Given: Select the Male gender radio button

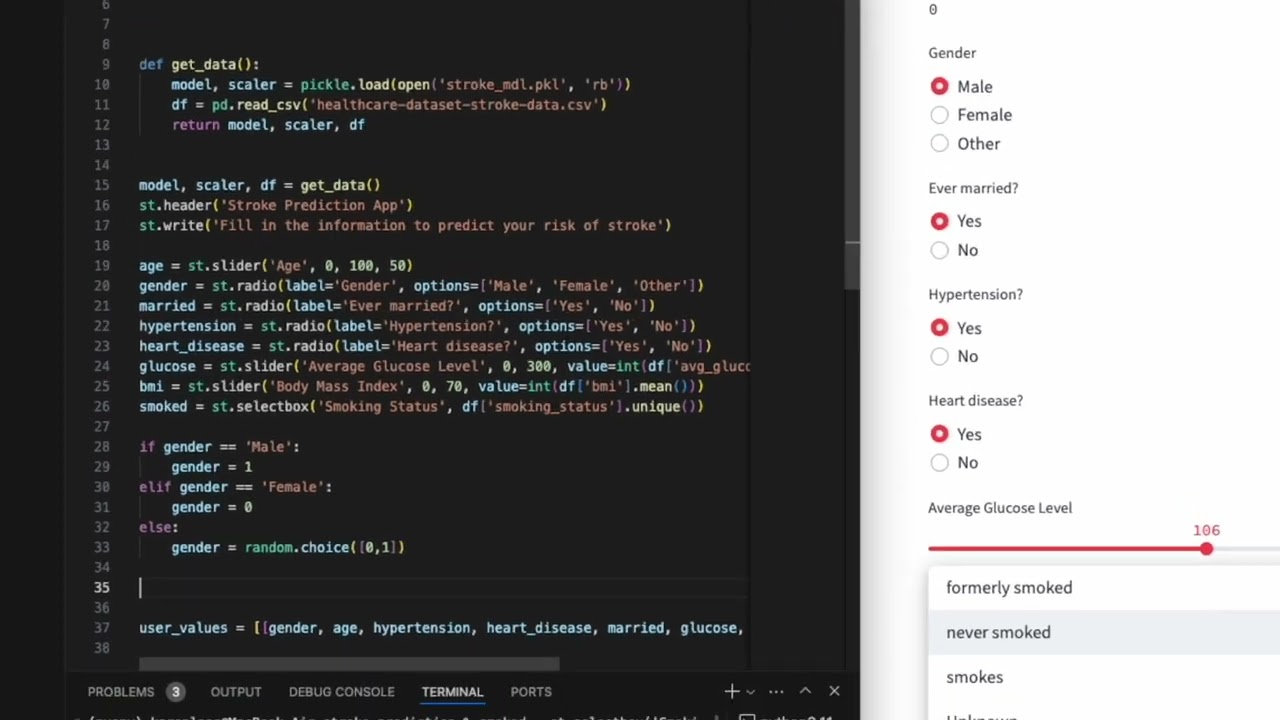Looking at the screenshot, I should (939, 87).
